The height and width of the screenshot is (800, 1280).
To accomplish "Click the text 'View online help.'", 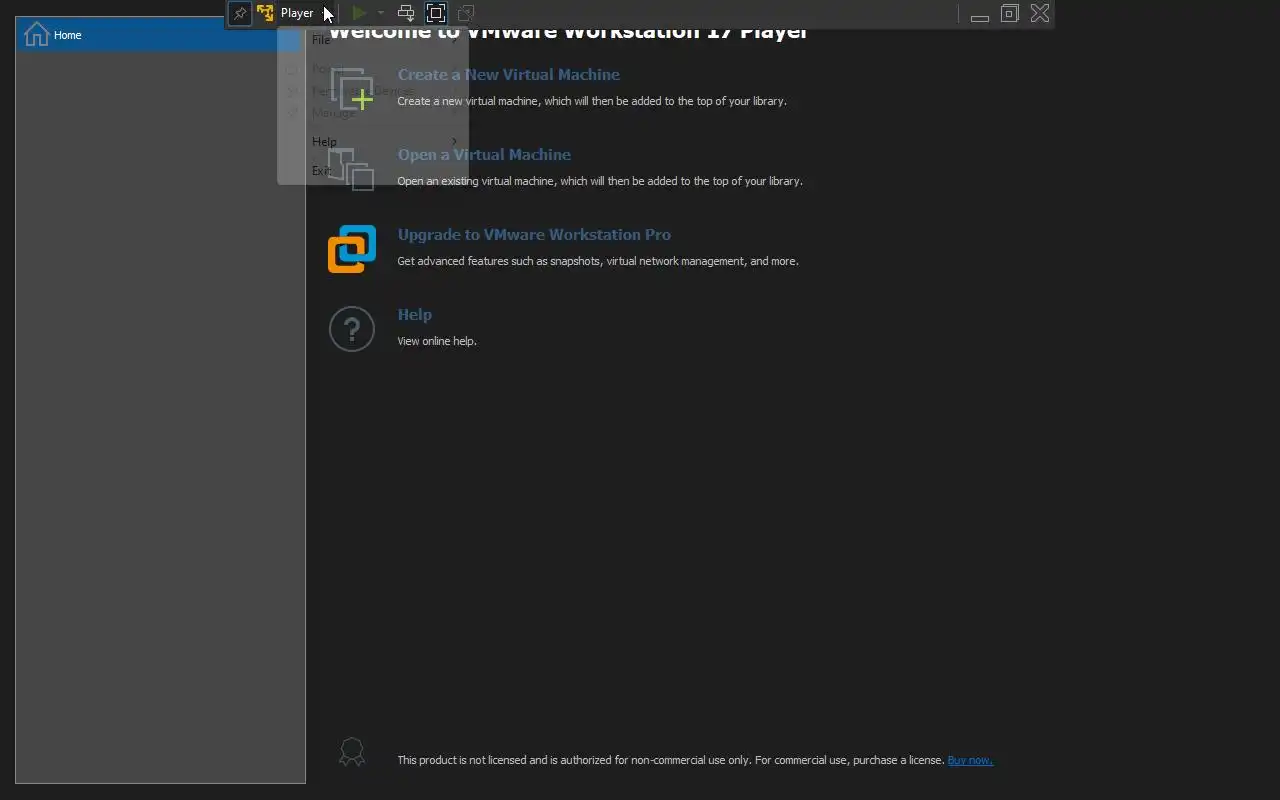I will [437, 341].
